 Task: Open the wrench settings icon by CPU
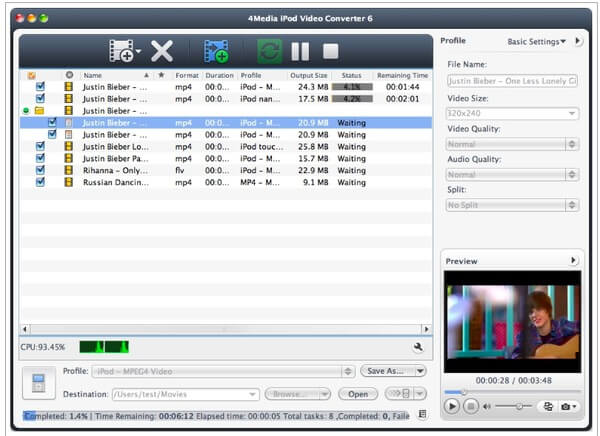click(418, 347)
